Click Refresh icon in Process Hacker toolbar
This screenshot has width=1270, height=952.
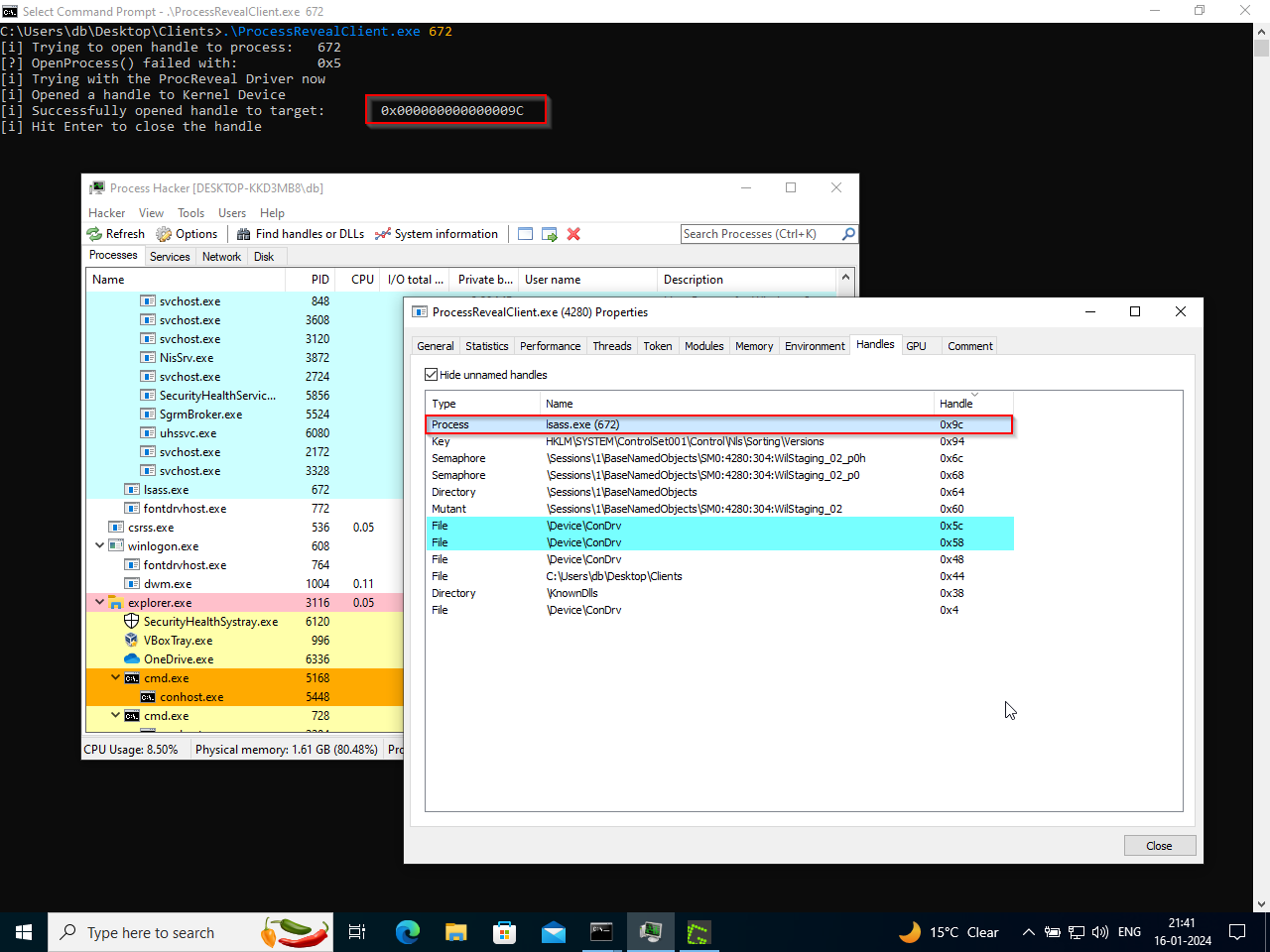[94, 234]
